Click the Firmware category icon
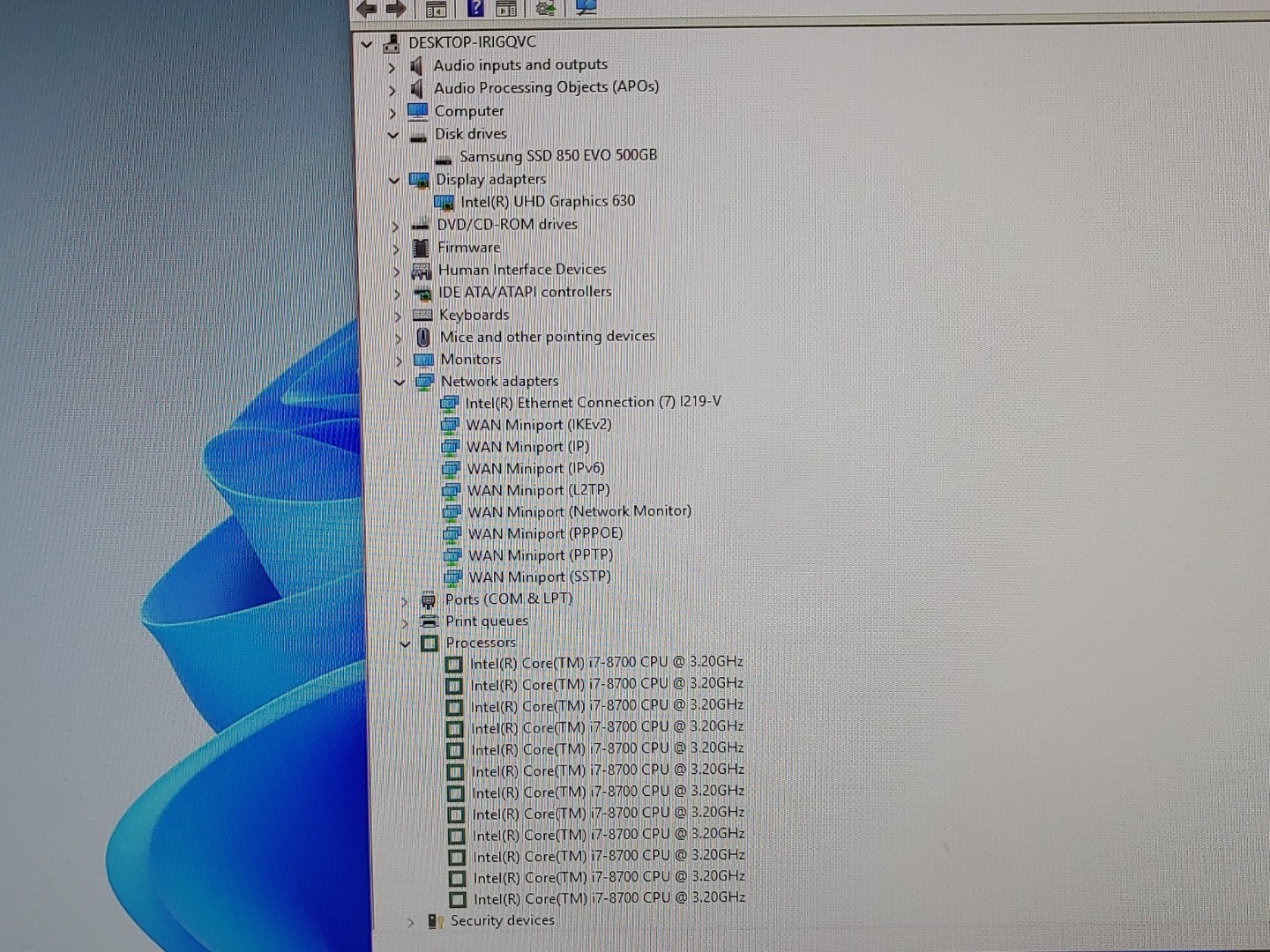 421,248
